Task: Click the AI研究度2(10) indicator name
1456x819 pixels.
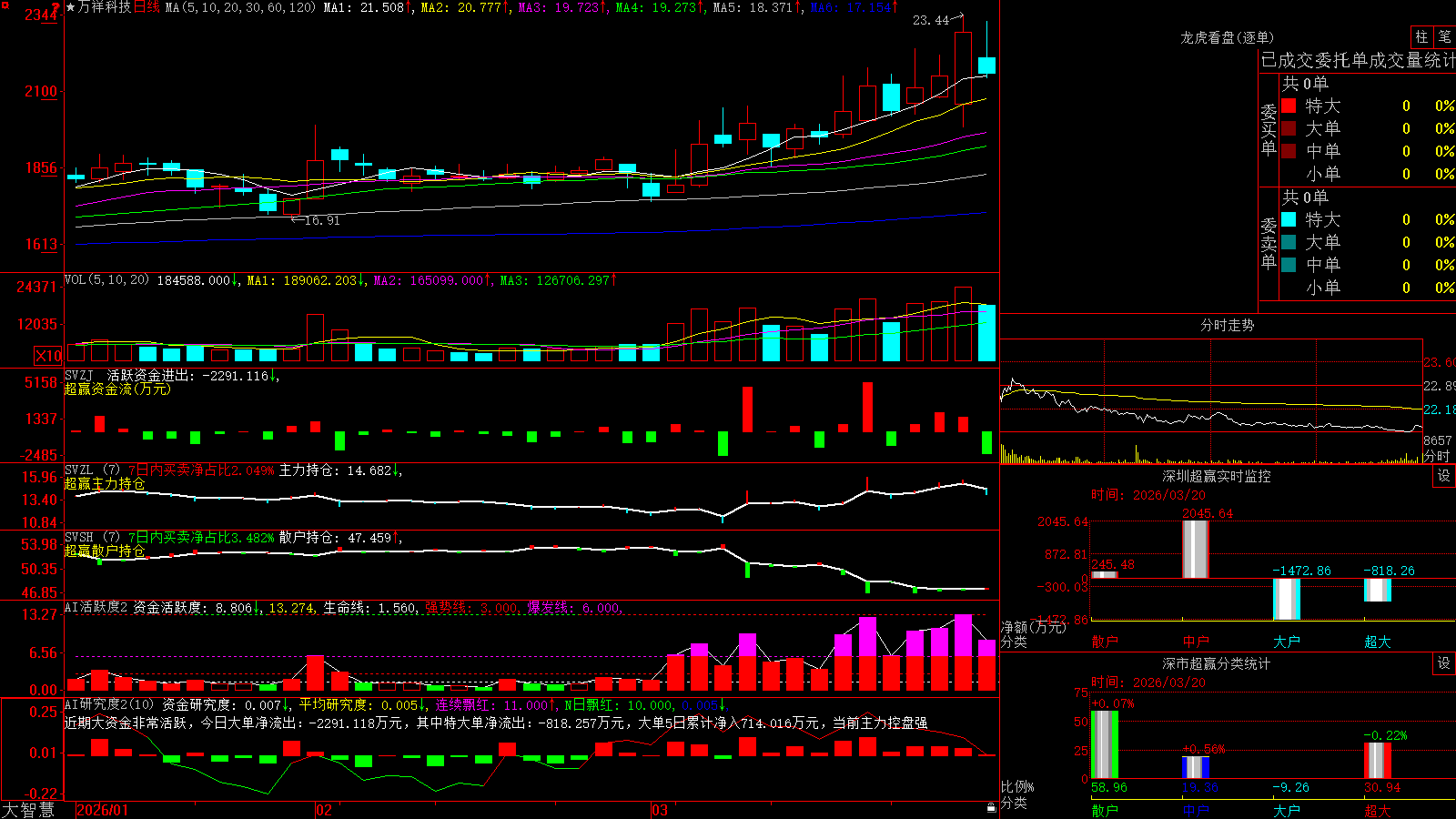Action: click(x=109, y=704)
